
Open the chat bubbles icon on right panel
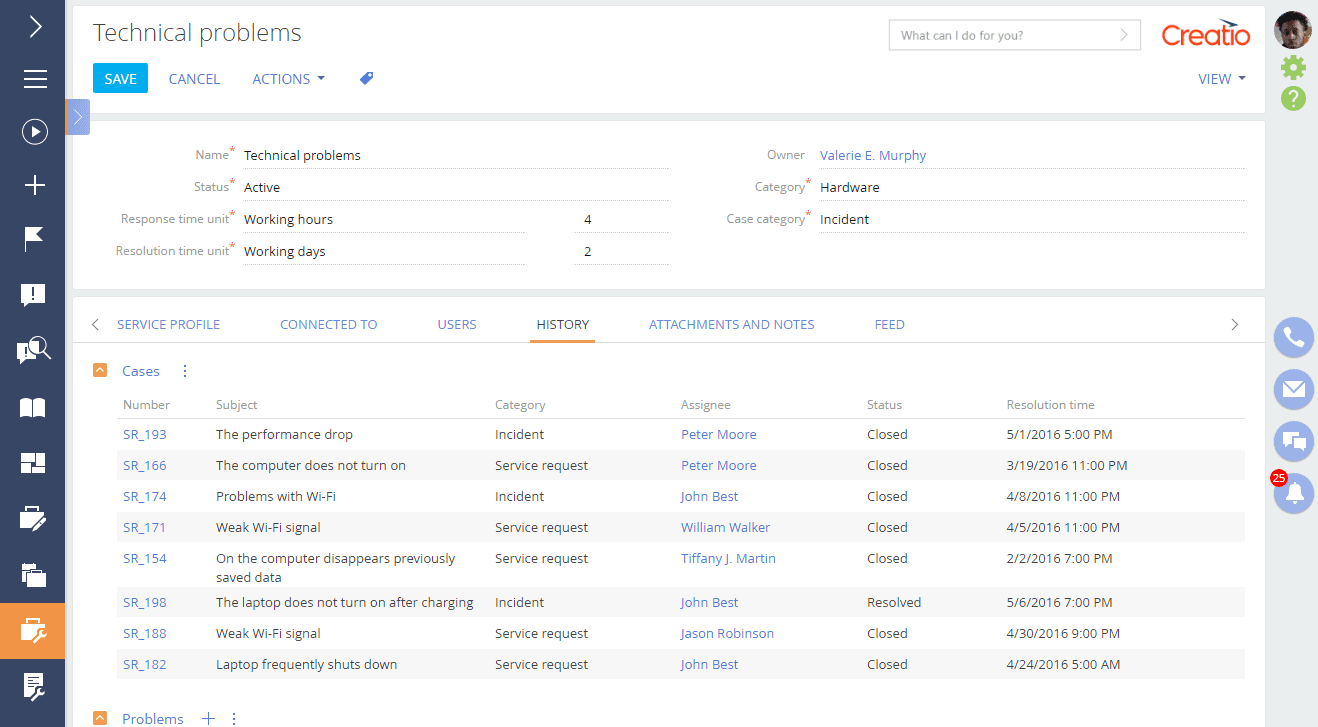tap(1293, 441)
